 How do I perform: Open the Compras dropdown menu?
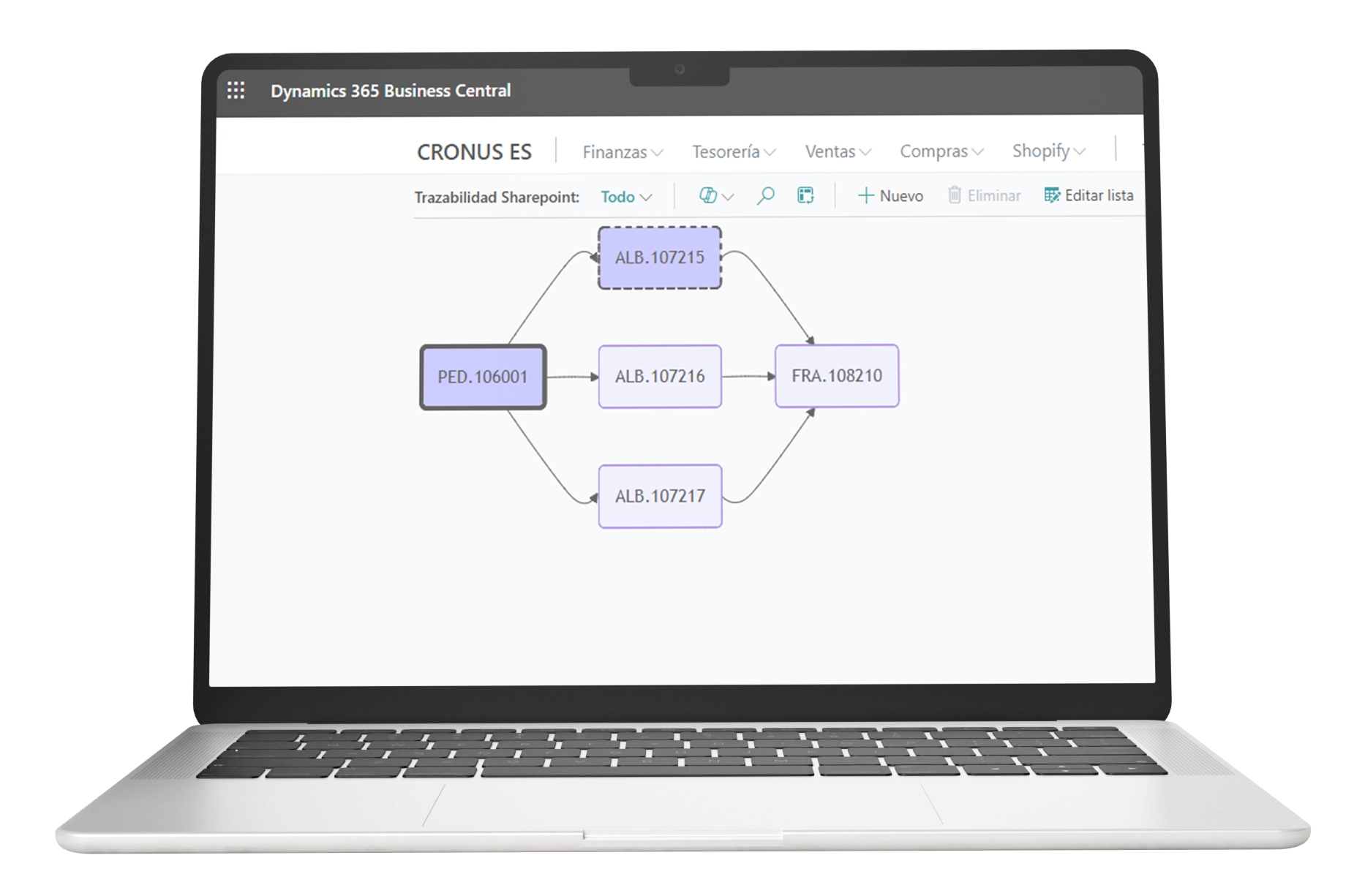click(941, 151)
